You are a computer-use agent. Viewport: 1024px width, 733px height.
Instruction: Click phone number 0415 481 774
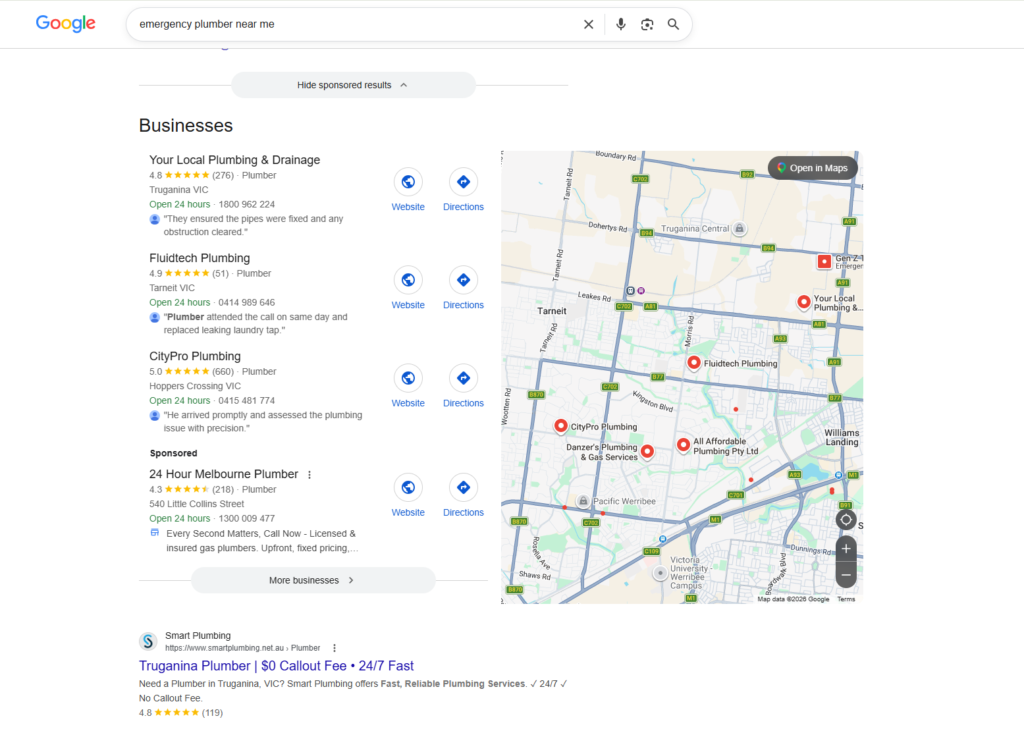(246, 400)
